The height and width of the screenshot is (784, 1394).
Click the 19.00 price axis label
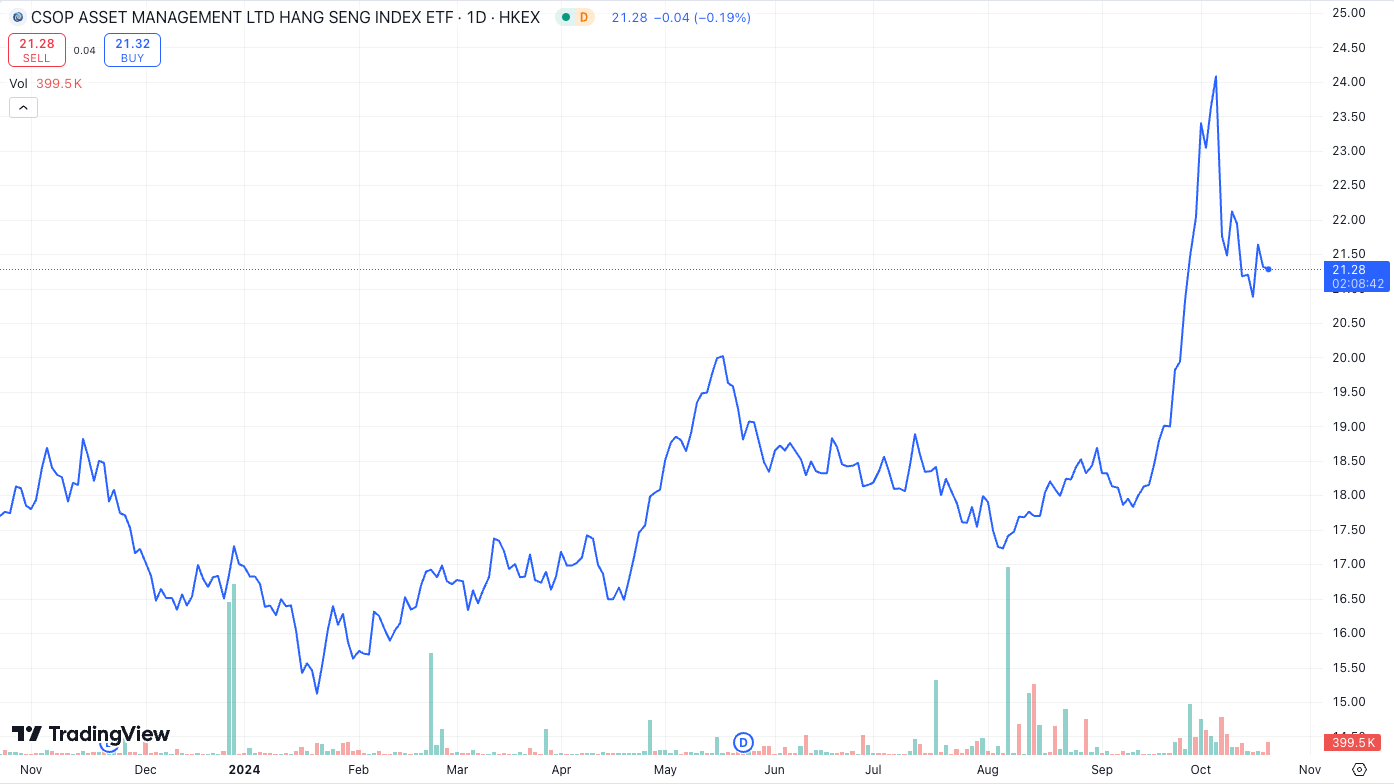click(x=1349, y=427)
